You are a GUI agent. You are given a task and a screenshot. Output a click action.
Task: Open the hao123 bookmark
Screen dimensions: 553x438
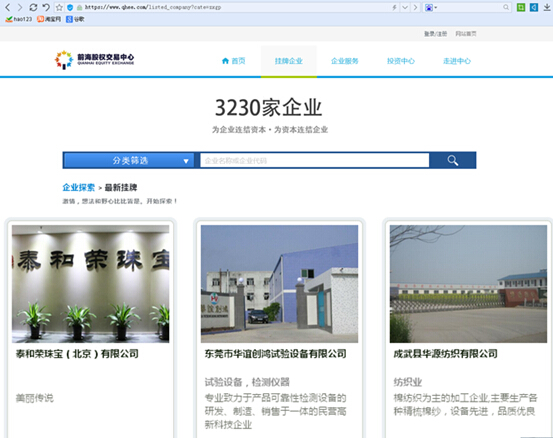pyautogui.click(x=19, y=19)
